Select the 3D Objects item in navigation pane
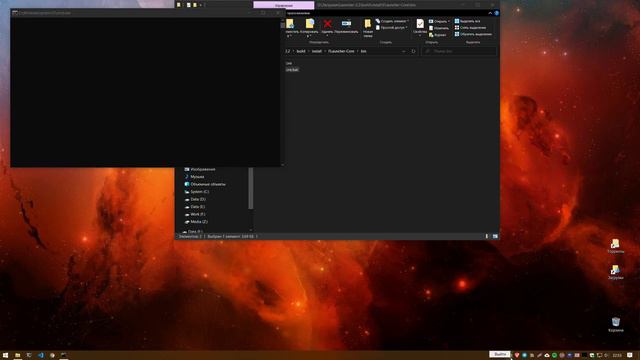The height and width of the screenshot is (360, 640). [x=204, y=184]
